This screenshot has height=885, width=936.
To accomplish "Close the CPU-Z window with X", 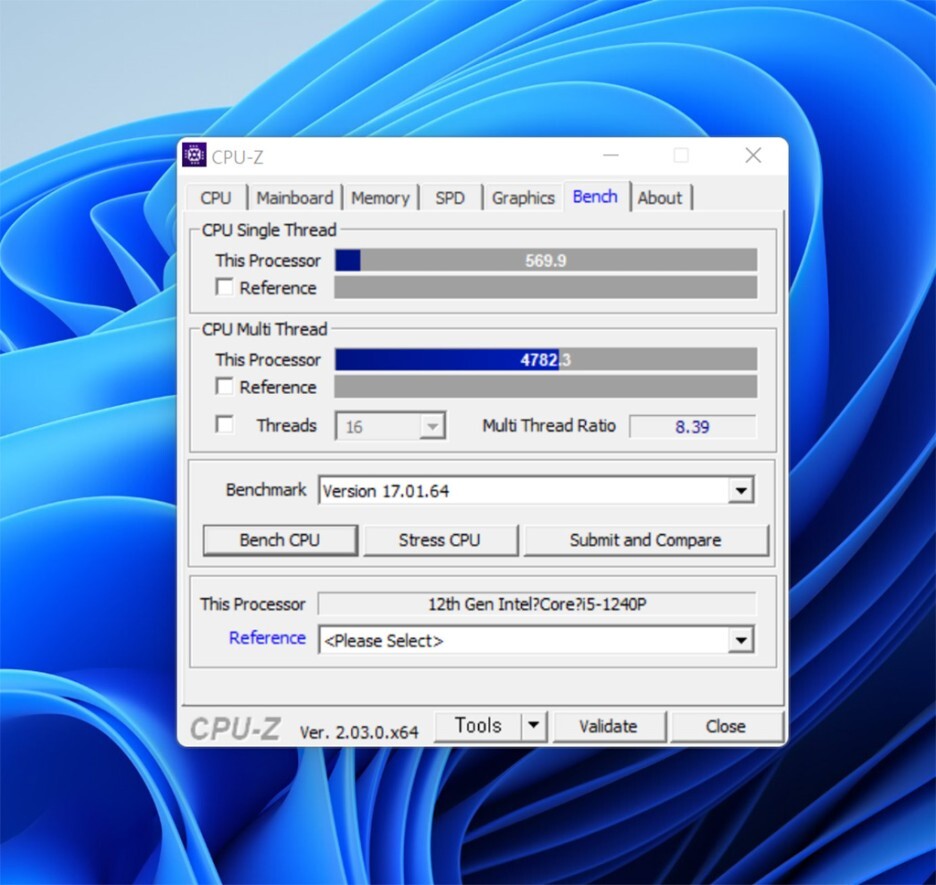I will 753,155.
